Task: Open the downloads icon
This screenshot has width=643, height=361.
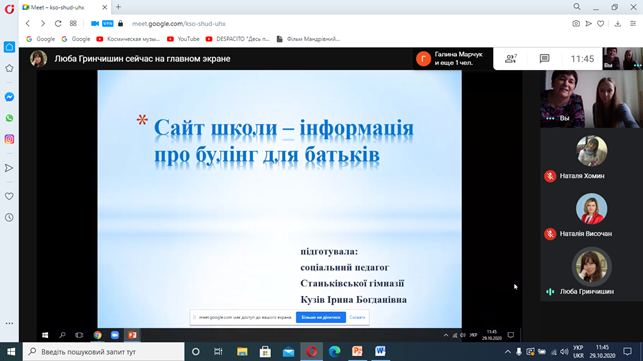Action: tap(618, 23)
